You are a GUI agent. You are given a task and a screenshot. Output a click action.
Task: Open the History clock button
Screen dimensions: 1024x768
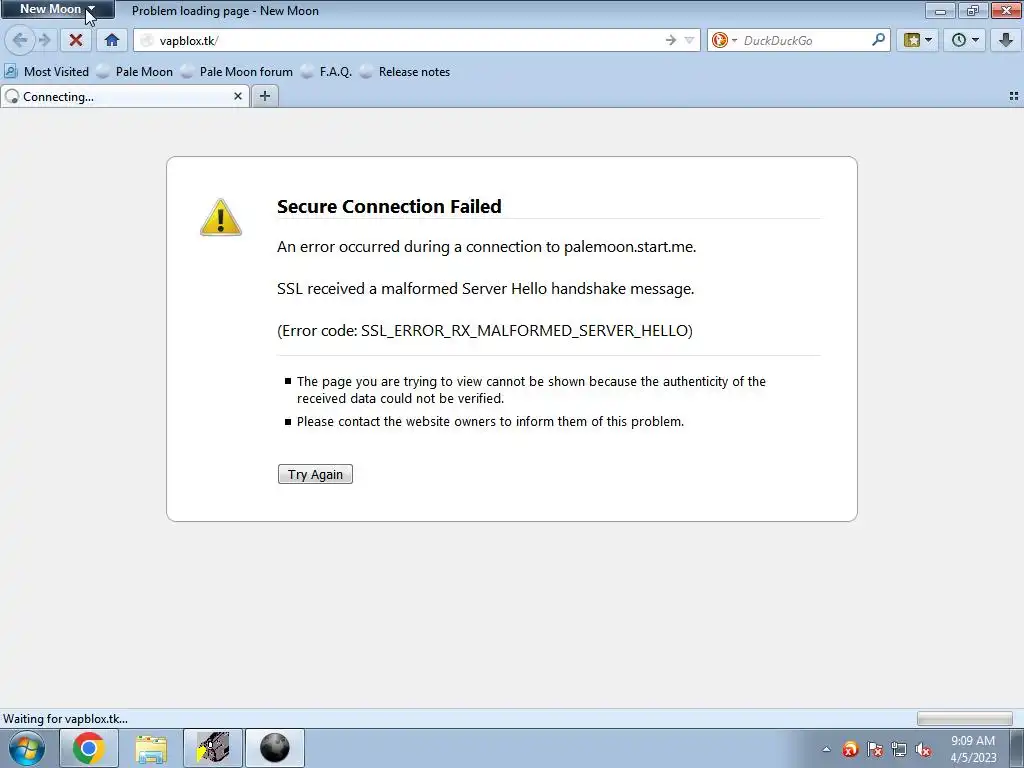(x=958, y=40)
